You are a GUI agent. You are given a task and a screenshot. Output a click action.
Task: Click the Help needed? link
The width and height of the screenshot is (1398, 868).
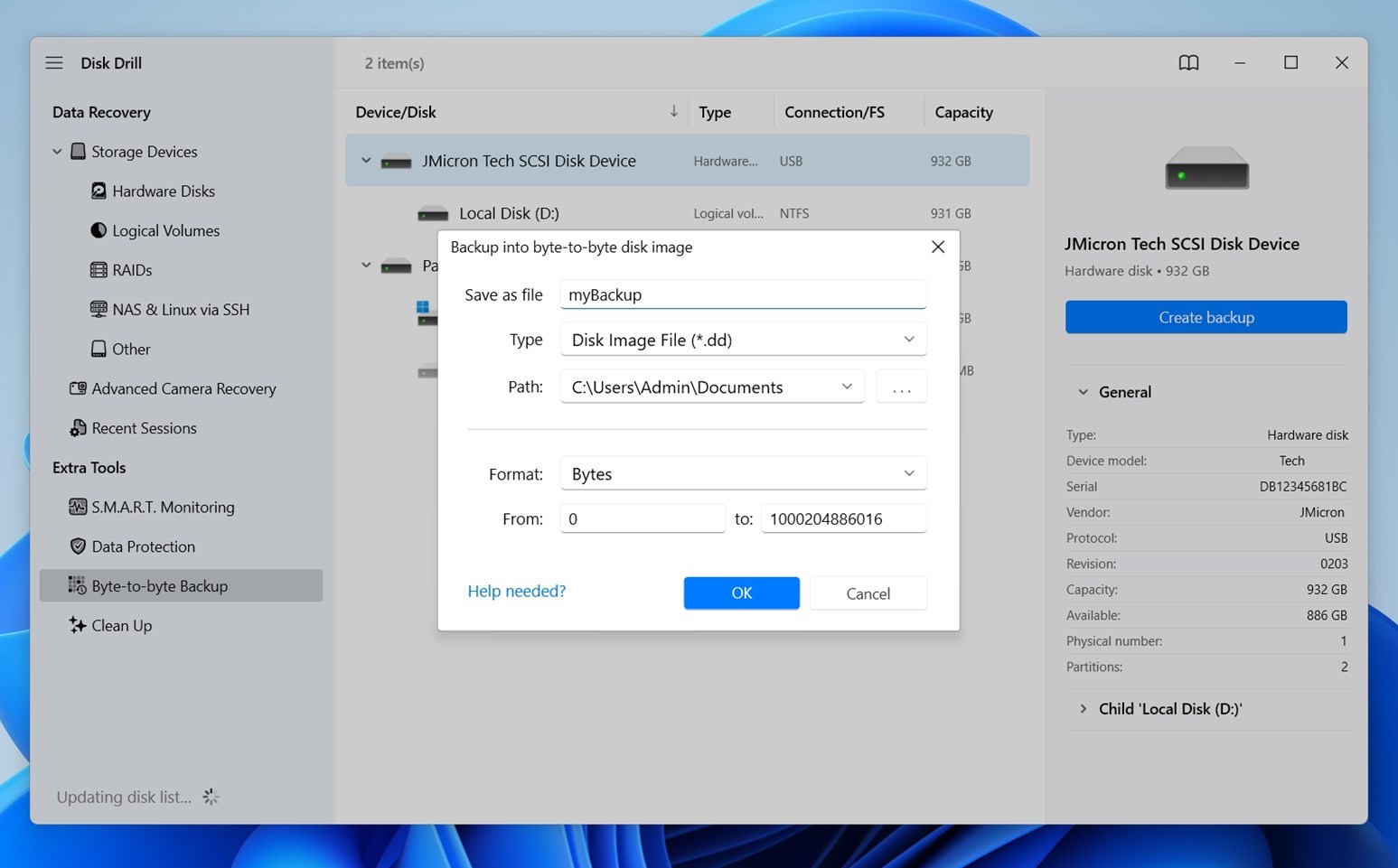click(516, 591)
